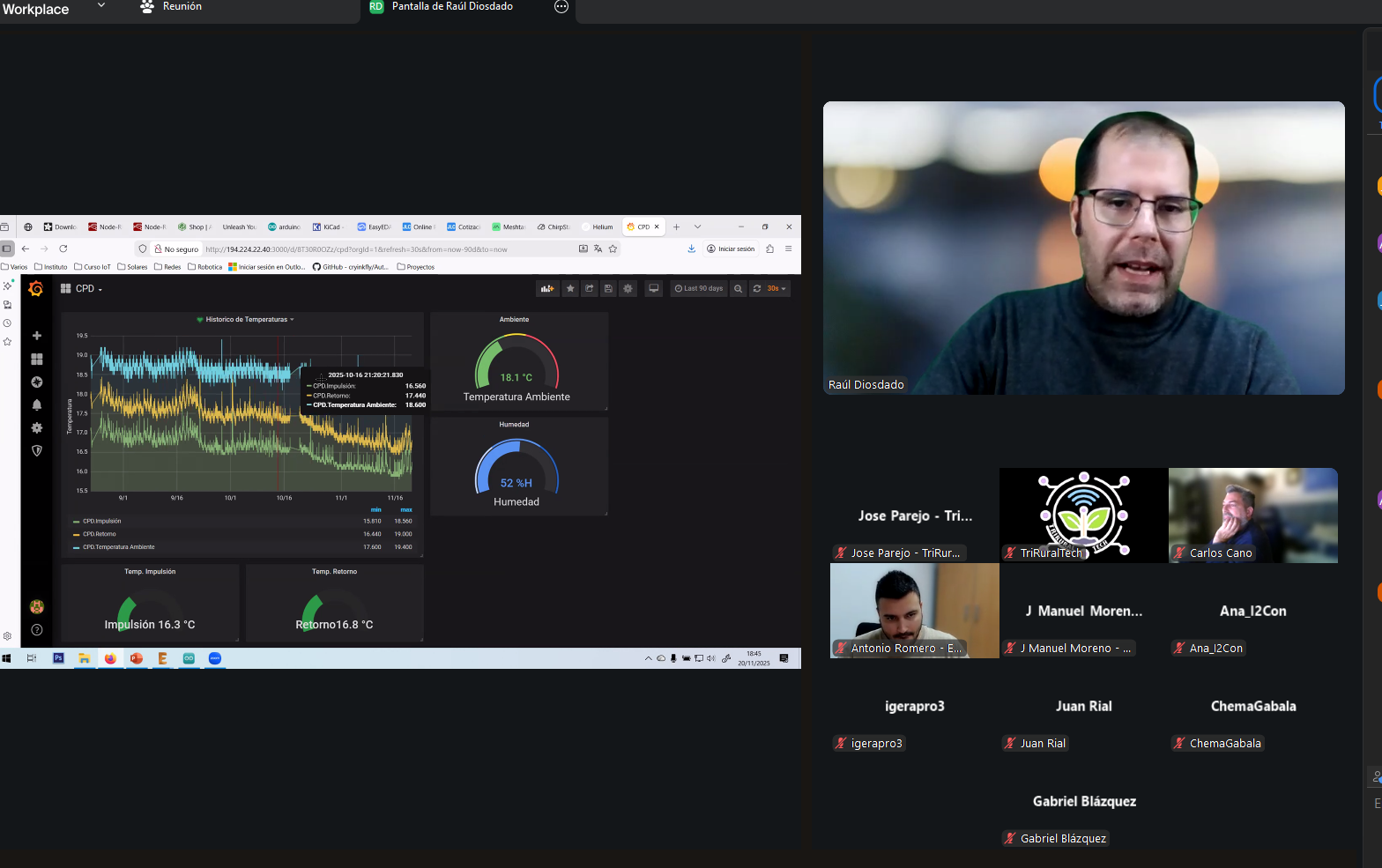Viewport: 1382px width, 868px height.
Task: Bookmark page with the browser star icon
Action: point(613,249)
